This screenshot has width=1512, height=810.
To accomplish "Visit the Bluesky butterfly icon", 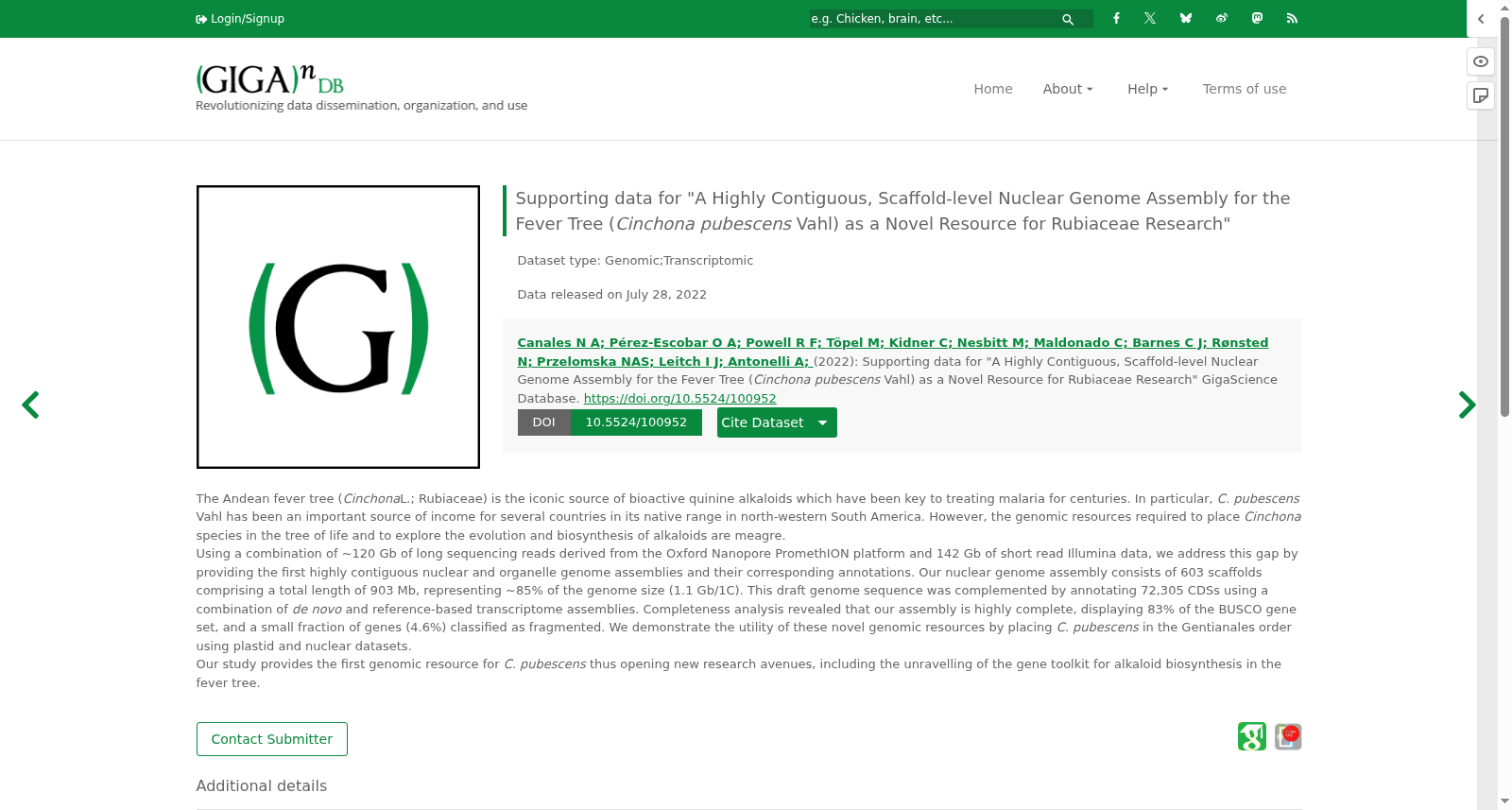I will click(x=1186, y=18).
